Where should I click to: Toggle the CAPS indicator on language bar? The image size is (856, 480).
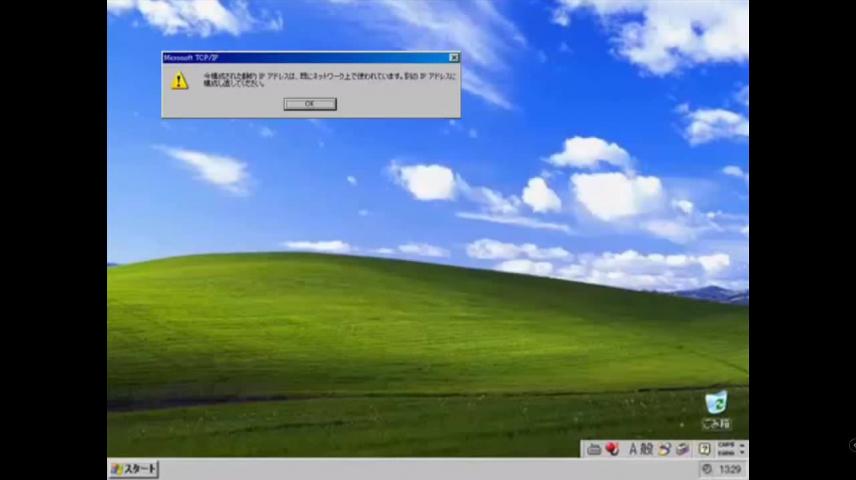tap(726, 445)
